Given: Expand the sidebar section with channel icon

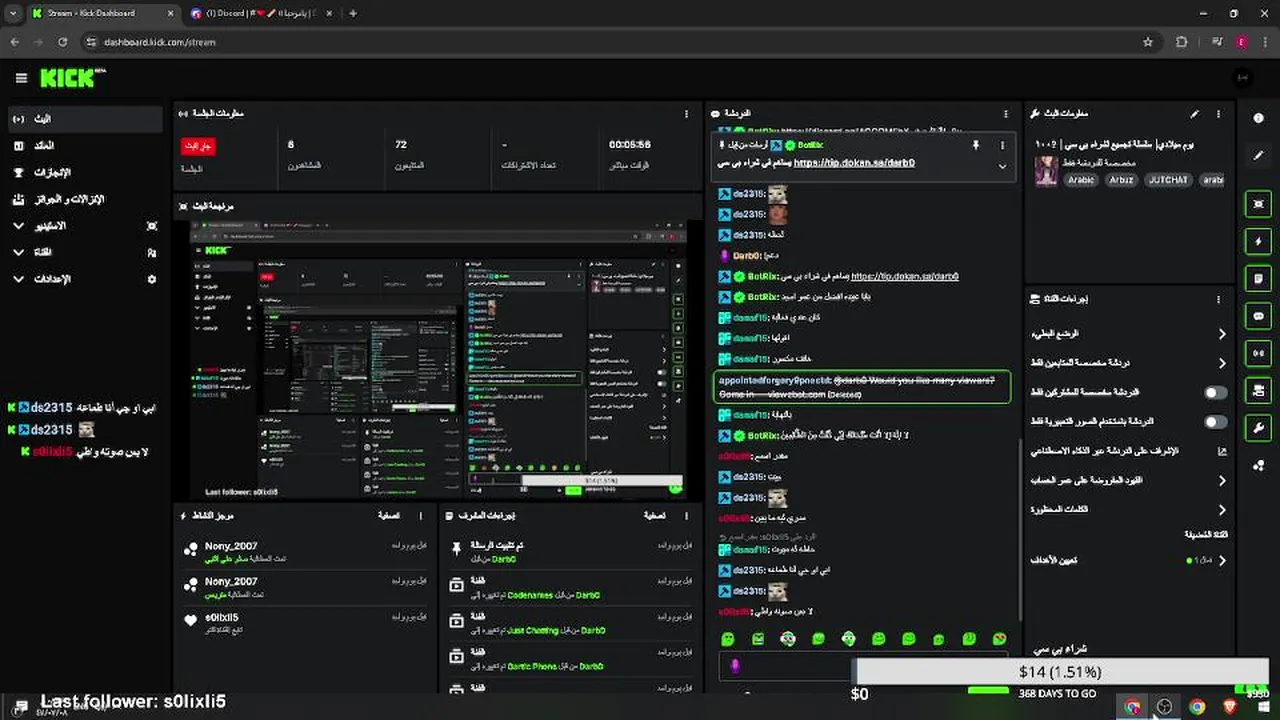Looking at the screenshot, I should (84, 252).
